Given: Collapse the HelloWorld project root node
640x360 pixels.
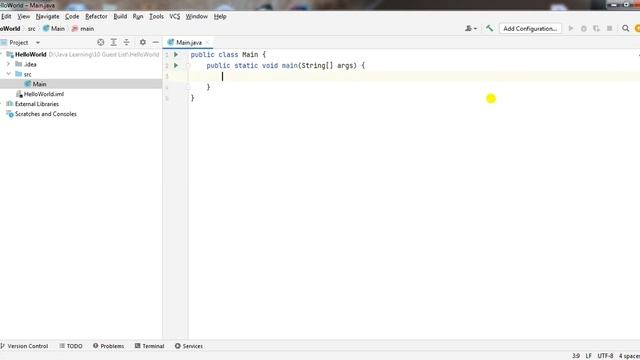Looking at the screenshot, I should 1,54.
